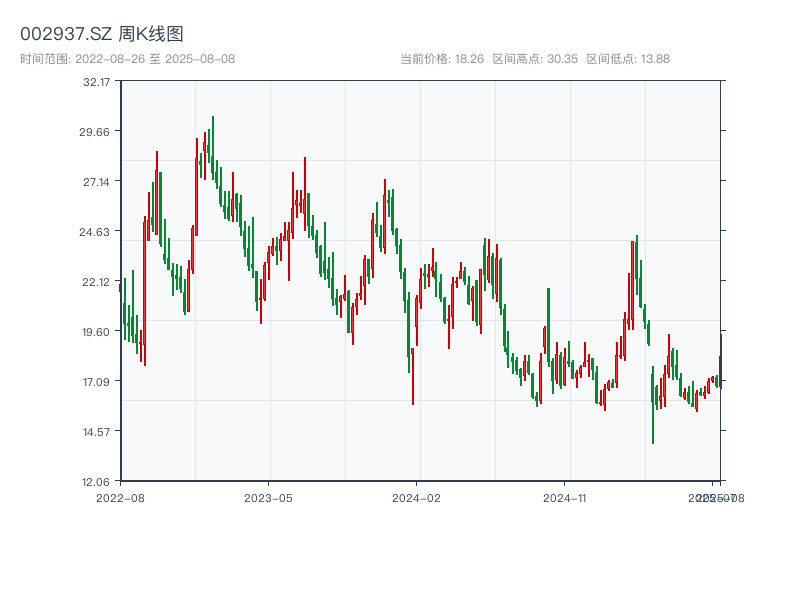
Task: Click y-axis value 27.14
Action: pyautogui.click(x=96, y=182)
